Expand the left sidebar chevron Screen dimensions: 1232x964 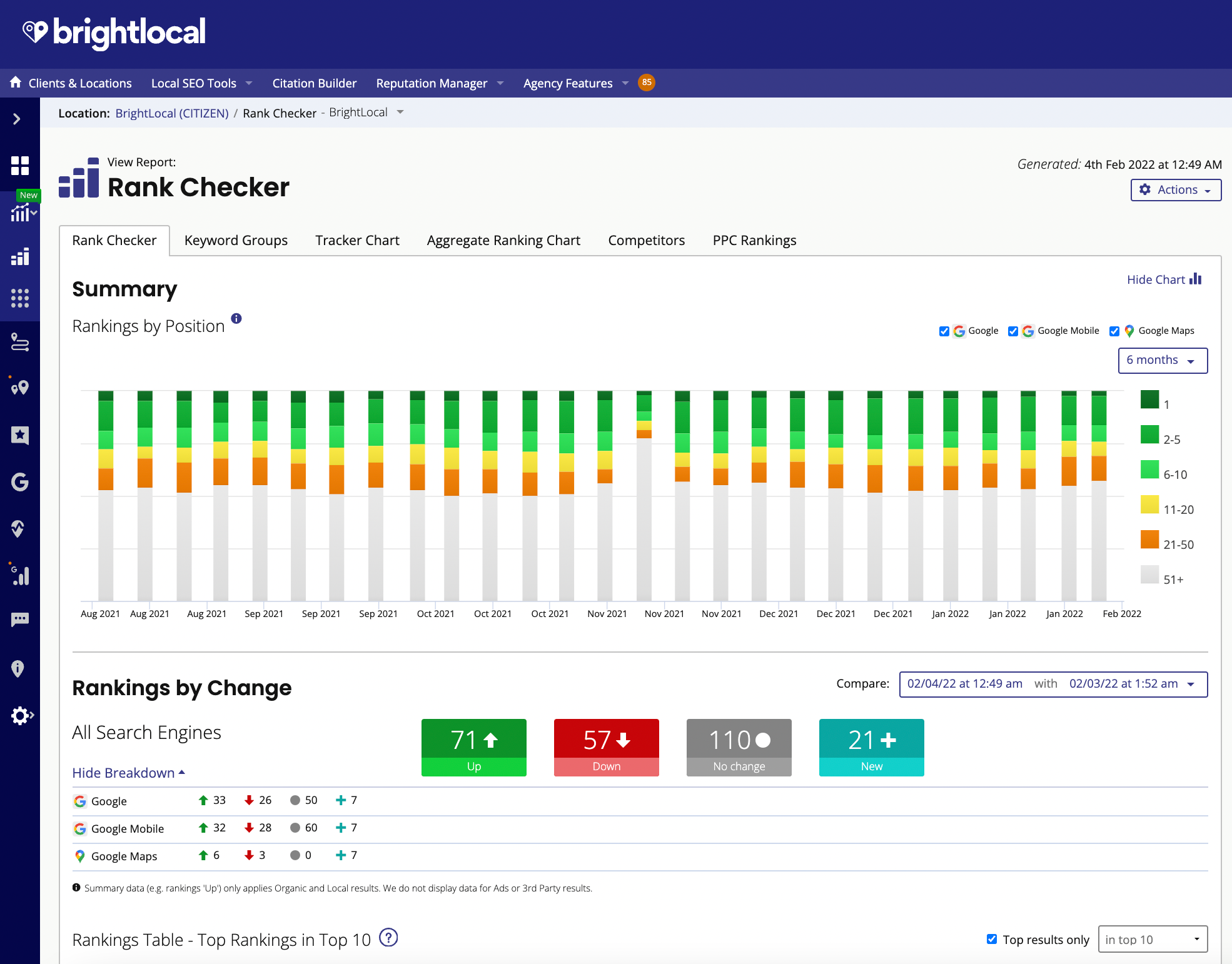(x=17, y=119)
